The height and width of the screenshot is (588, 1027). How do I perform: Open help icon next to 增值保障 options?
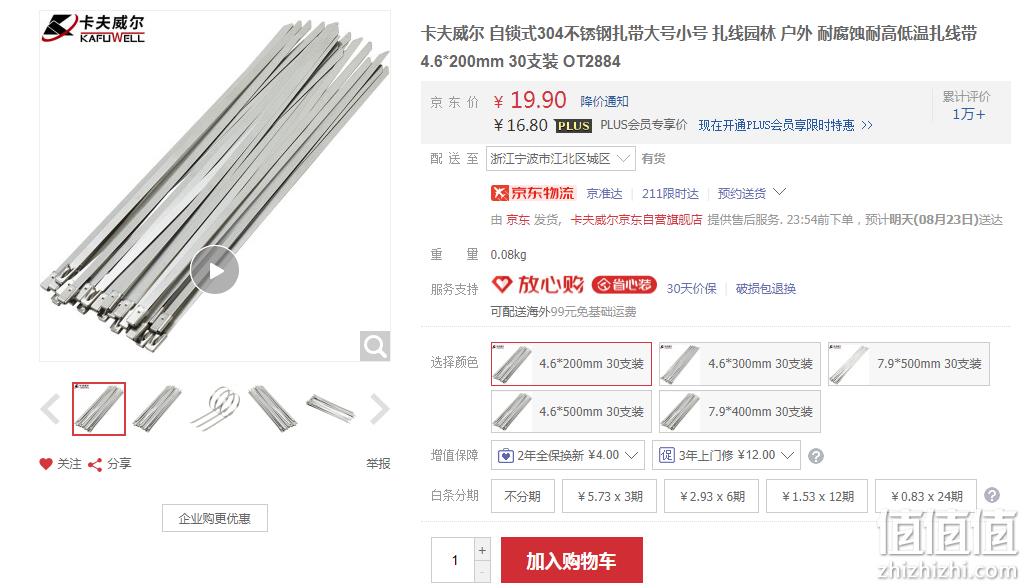click(815, 456)
